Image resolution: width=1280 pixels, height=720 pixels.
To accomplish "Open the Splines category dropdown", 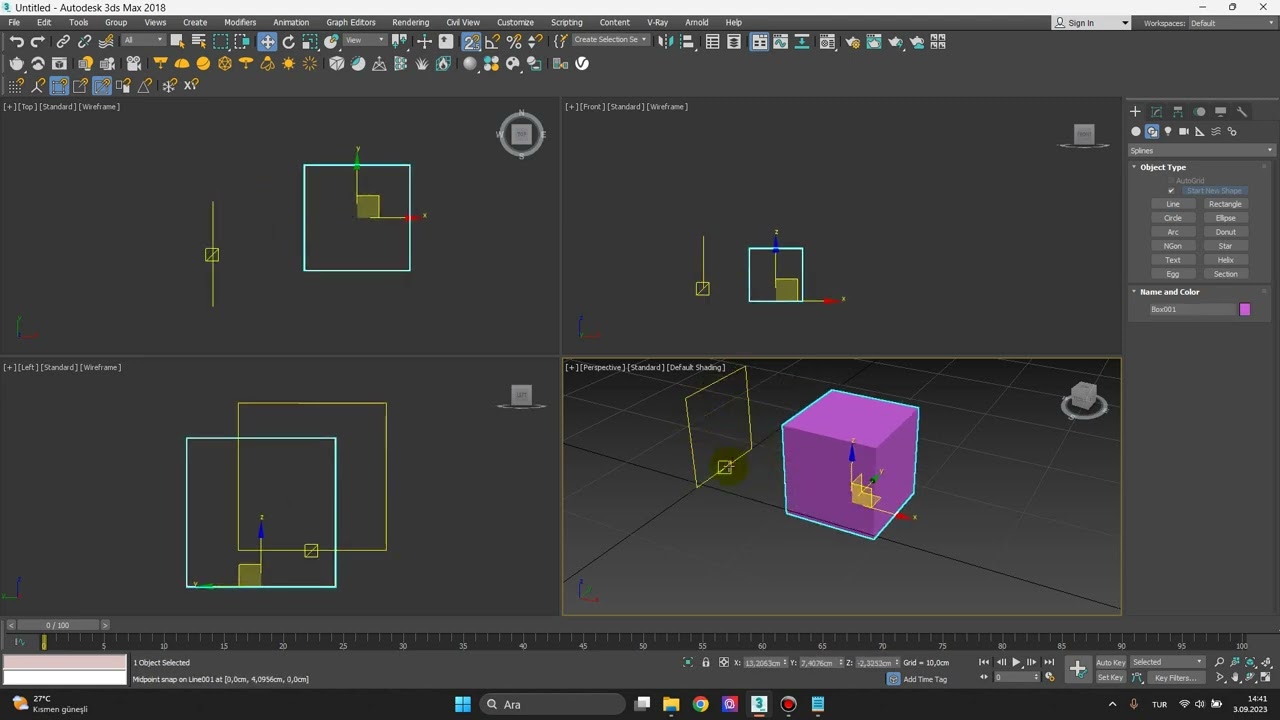I will [1201, 150].
